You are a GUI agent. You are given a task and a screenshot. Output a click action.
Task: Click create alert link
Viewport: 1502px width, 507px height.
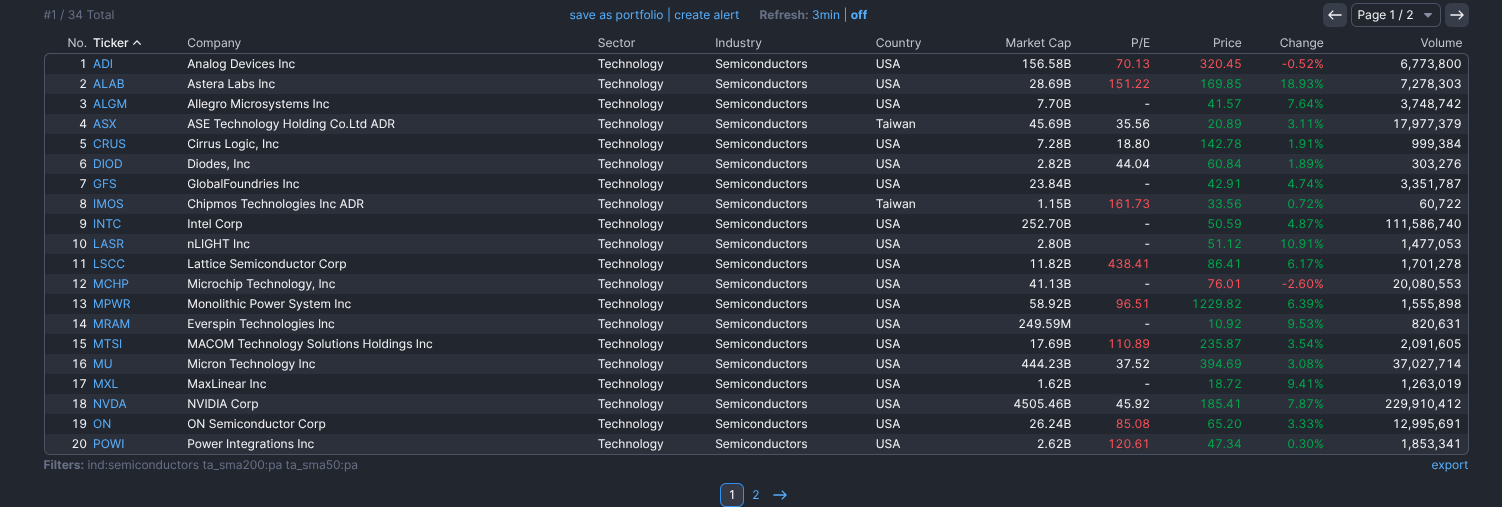(x=707, y=15)
